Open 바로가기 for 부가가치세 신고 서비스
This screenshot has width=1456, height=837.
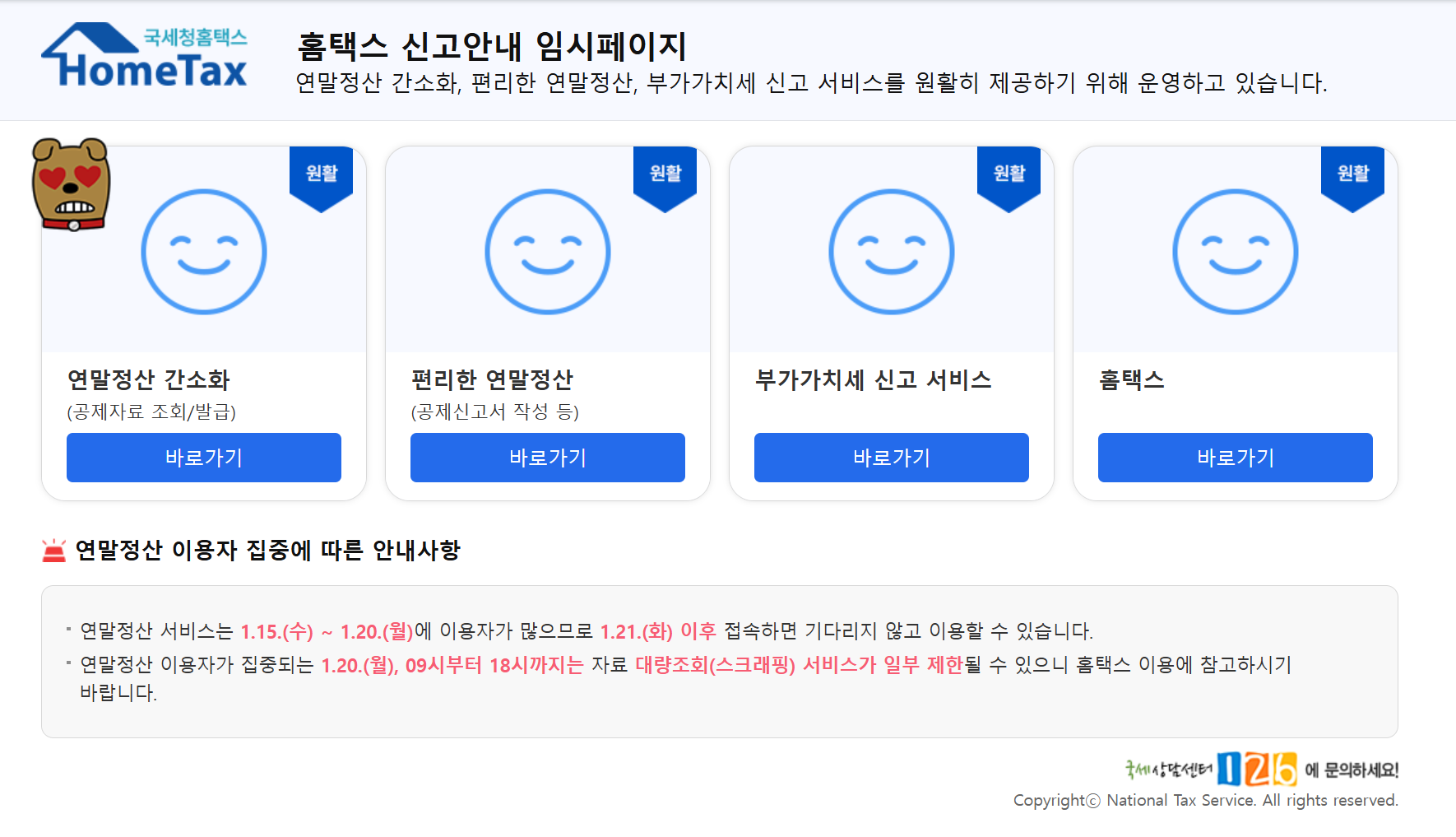[x=892, y=458]
